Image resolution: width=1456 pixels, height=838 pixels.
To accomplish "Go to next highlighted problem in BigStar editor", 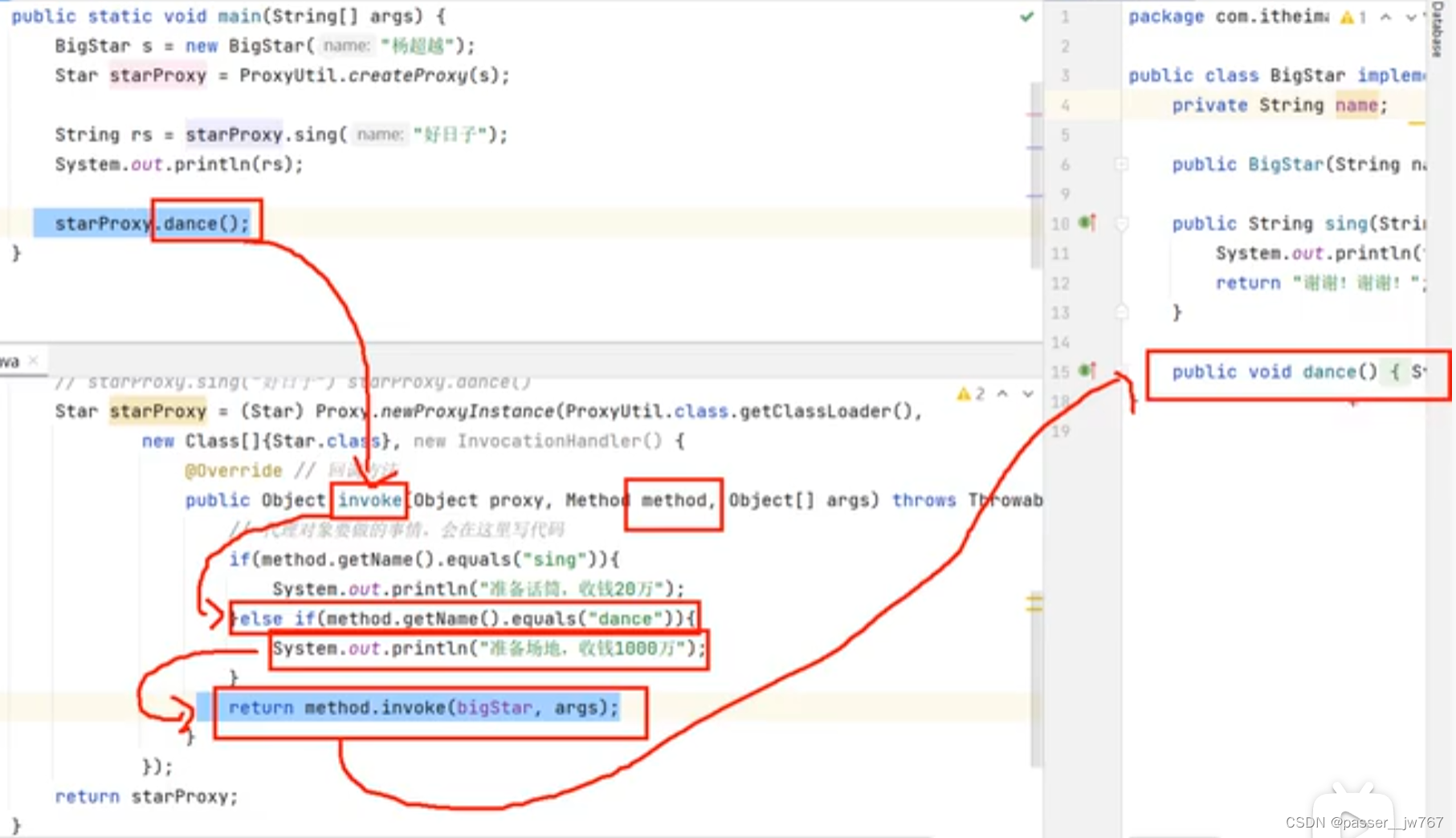I will point(1411,17).
